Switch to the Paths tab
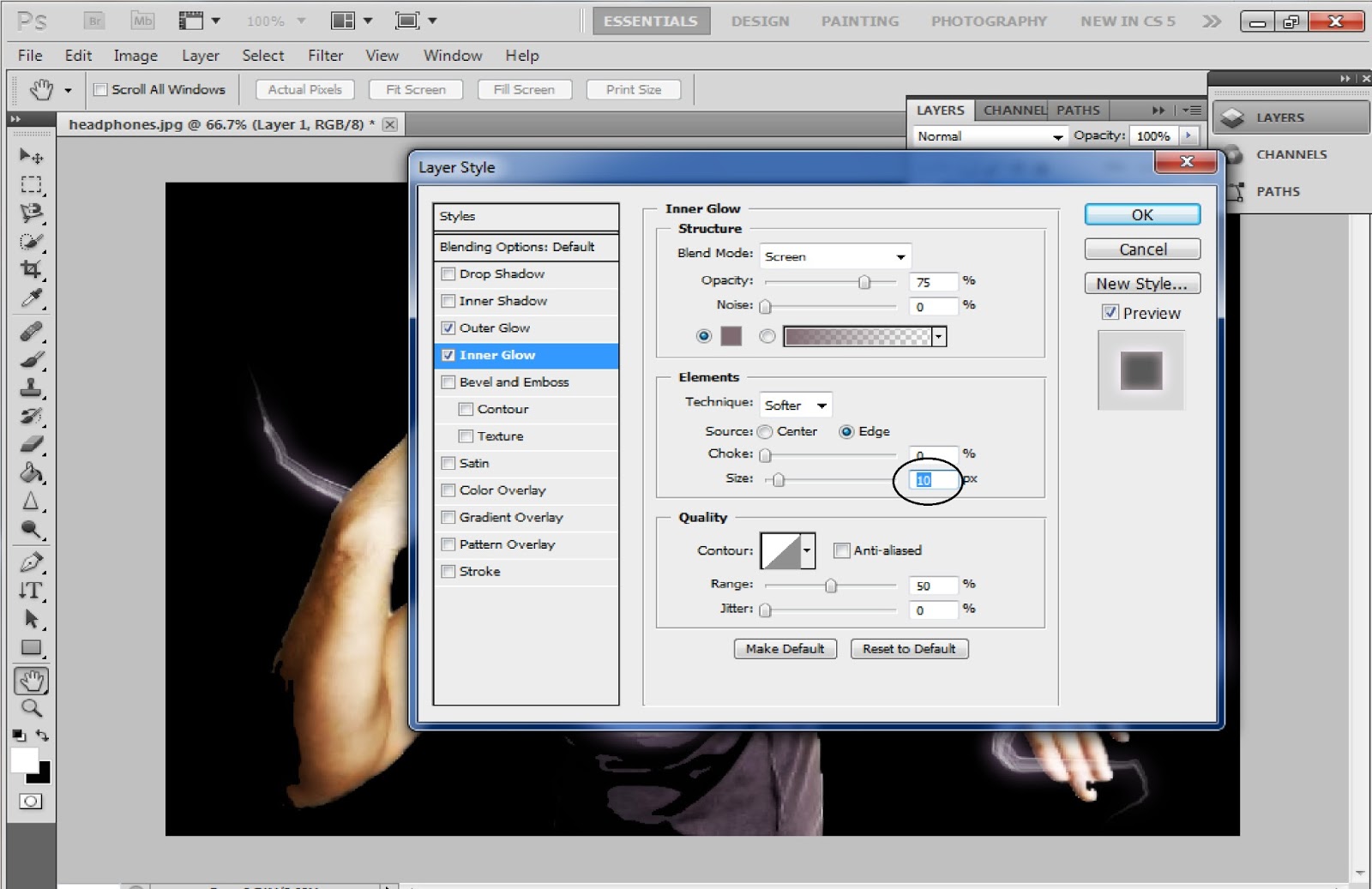 (1080, 110)
